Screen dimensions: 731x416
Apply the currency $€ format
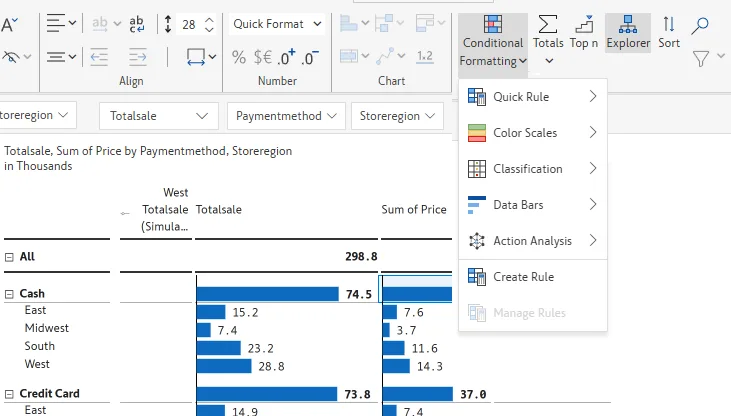coord(262,57)
